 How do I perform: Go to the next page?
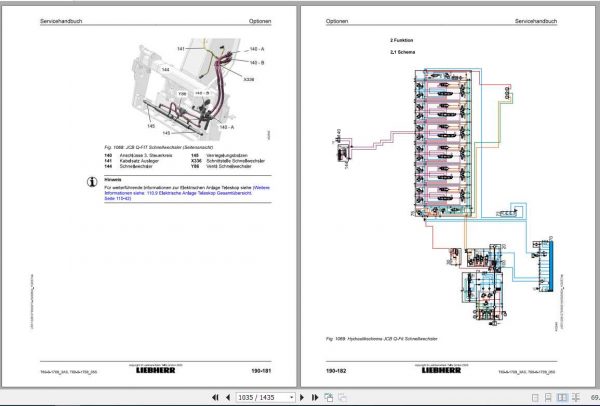pos(302,398)
